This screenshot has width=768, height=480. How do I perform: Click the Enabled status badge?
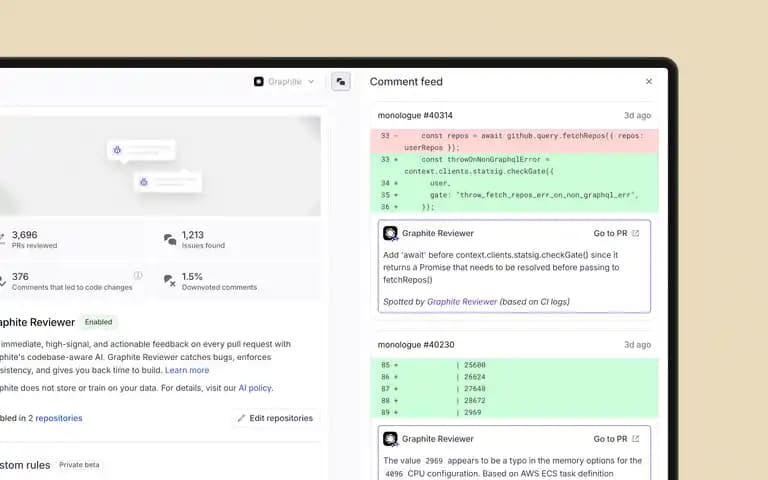click(98, 322)
